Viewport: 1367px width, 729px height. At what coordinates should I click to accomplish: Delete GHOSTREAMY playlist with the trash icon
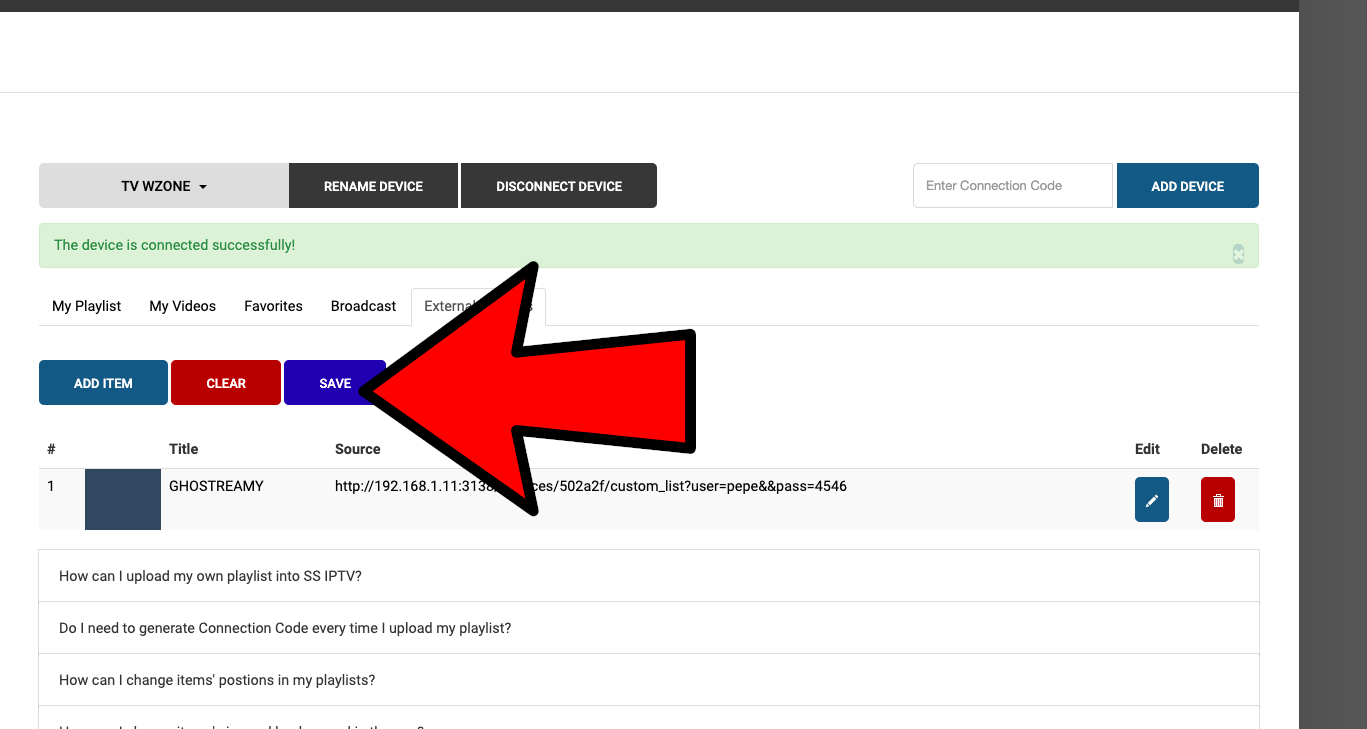click(1217, 500)
